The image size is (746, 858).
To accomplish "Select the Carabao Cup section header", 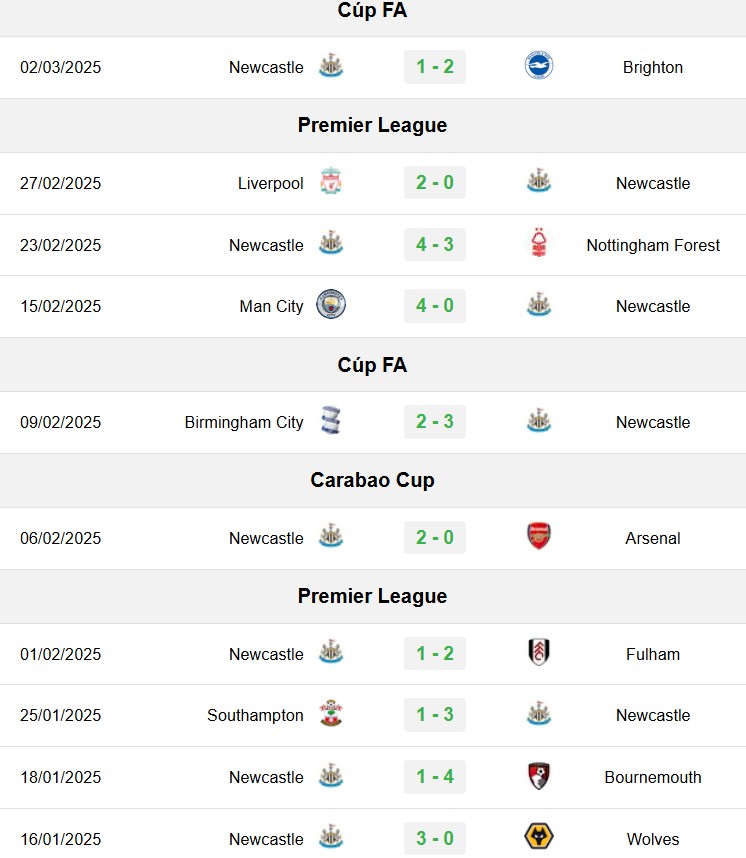I will pos(373,480).
